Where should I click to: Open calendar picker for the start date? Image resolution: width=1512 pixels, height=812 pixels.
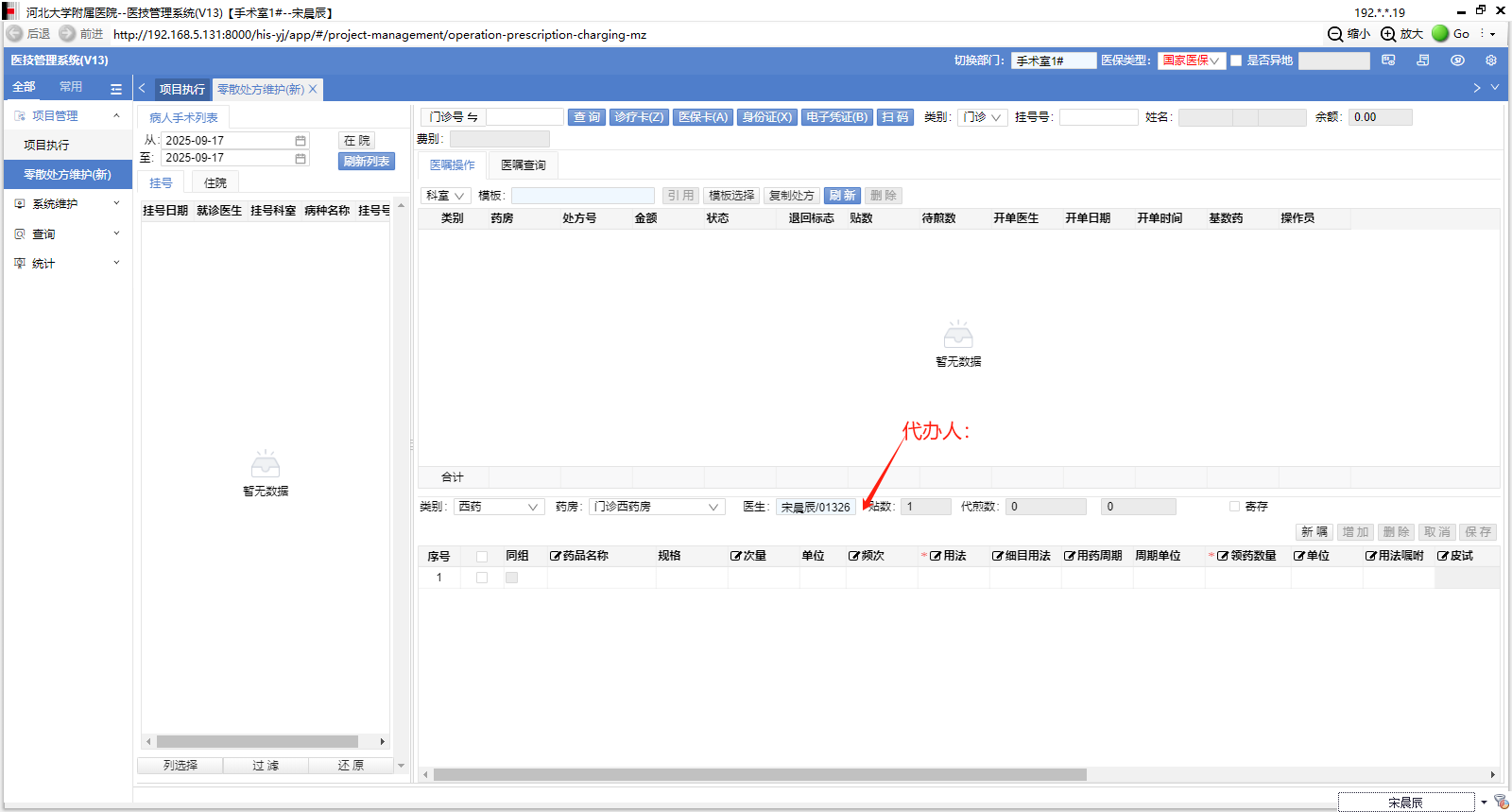(301, 140)
